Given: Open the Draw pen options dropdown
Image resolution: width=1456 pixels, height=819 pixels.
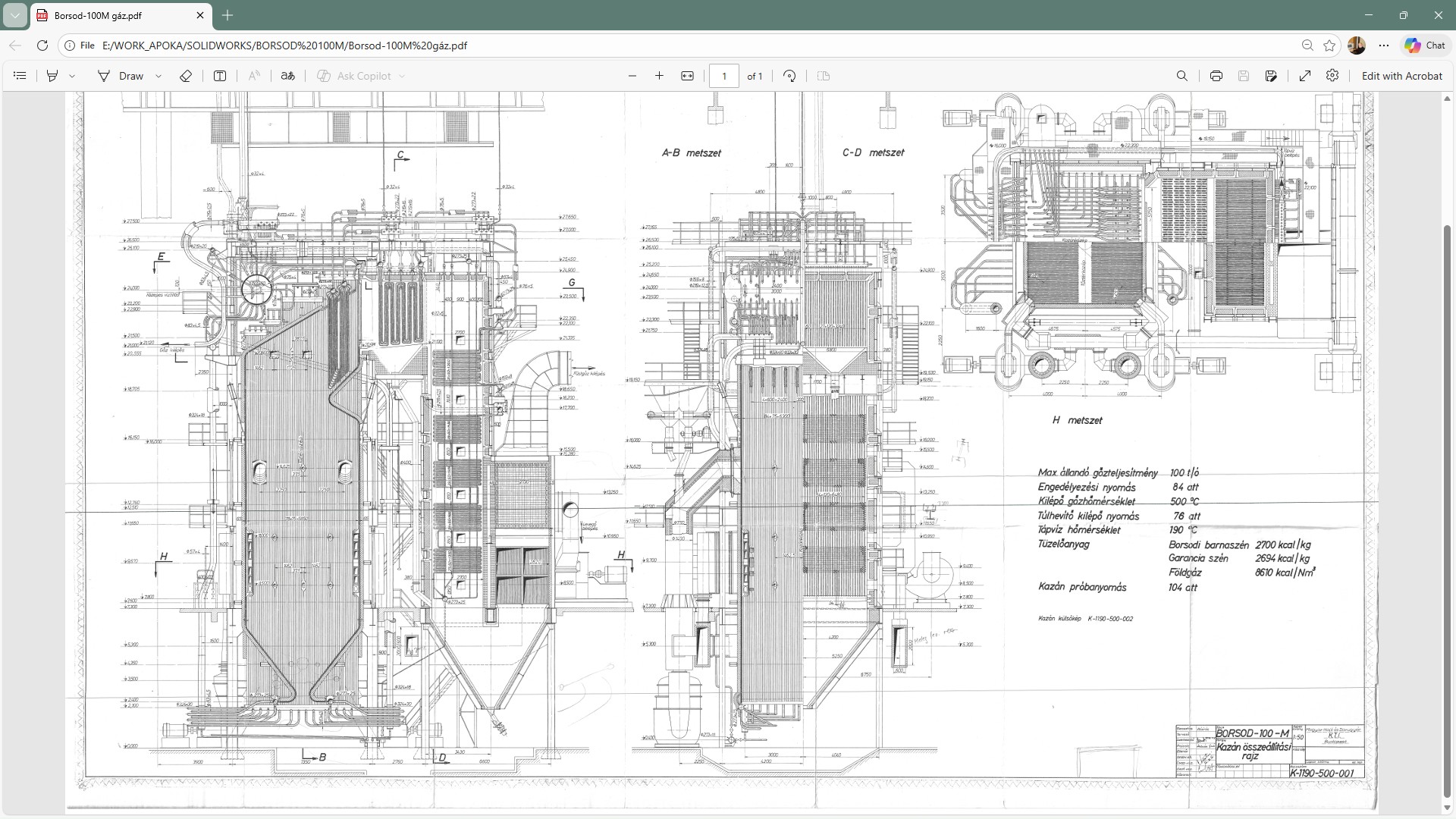Looking at the screenshot, I should (x=158, y=76).
